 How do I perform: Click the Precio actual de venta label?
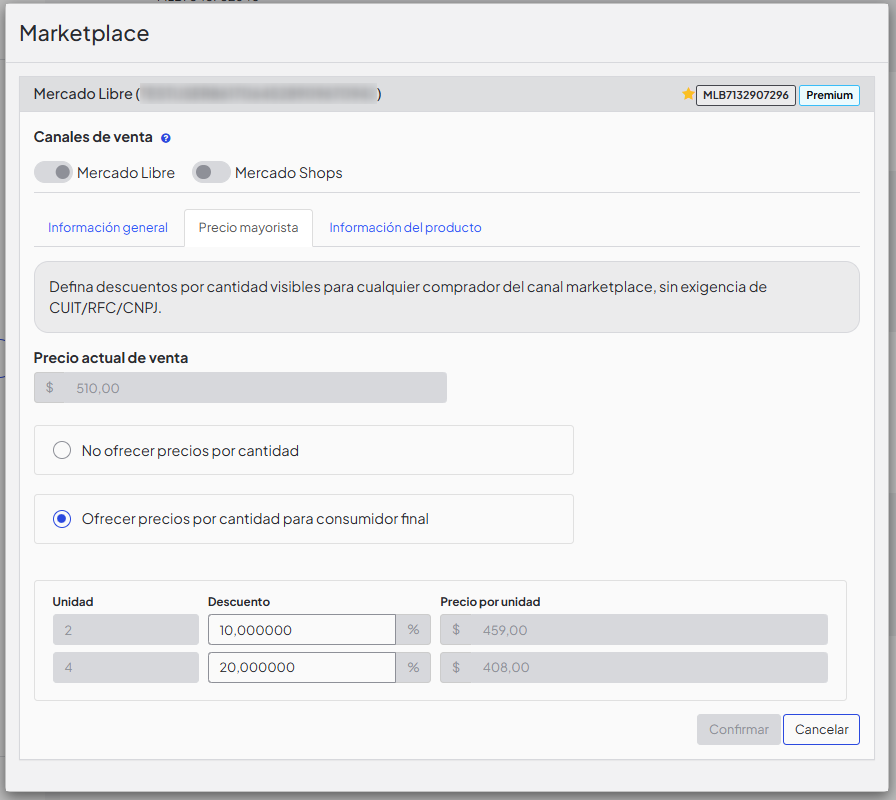tap(111, 358)
